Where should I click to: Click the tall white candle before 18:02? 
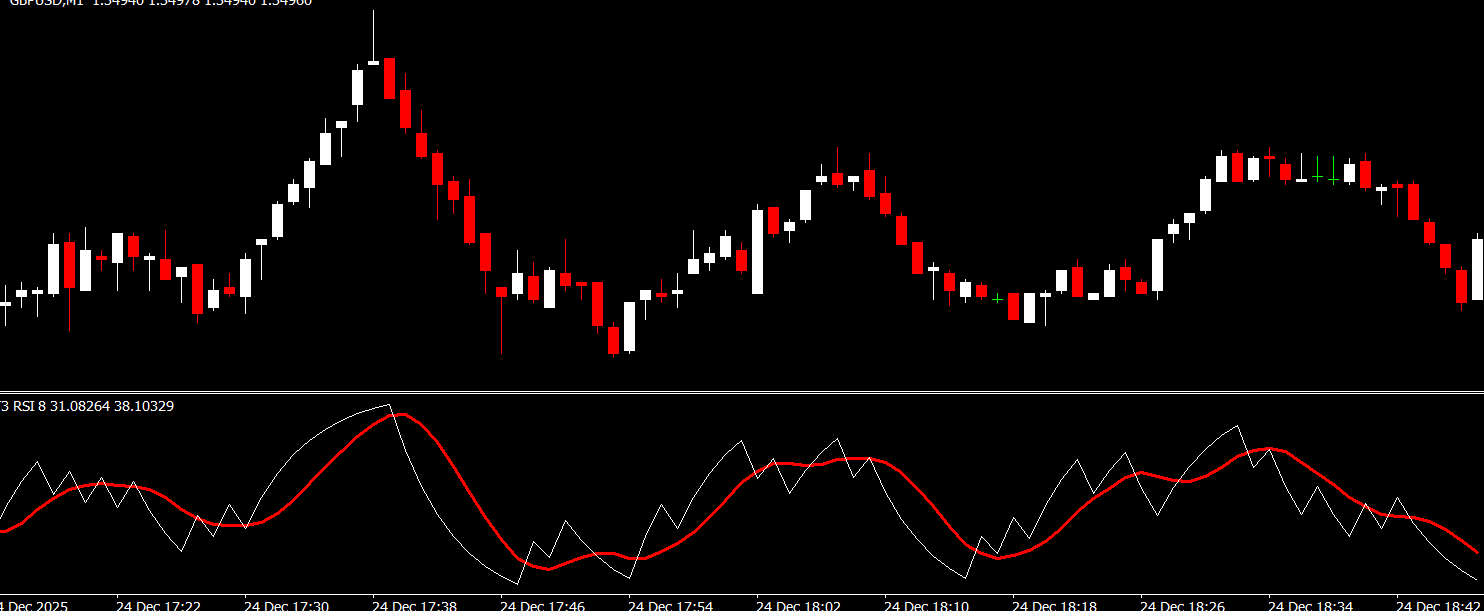[x=757, y=250]
